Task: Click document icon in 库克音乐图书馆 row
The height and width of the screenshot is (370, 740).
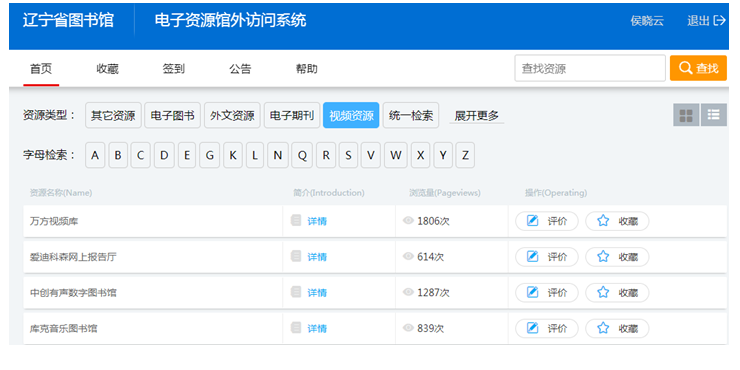Action: (x=296, y=328)
